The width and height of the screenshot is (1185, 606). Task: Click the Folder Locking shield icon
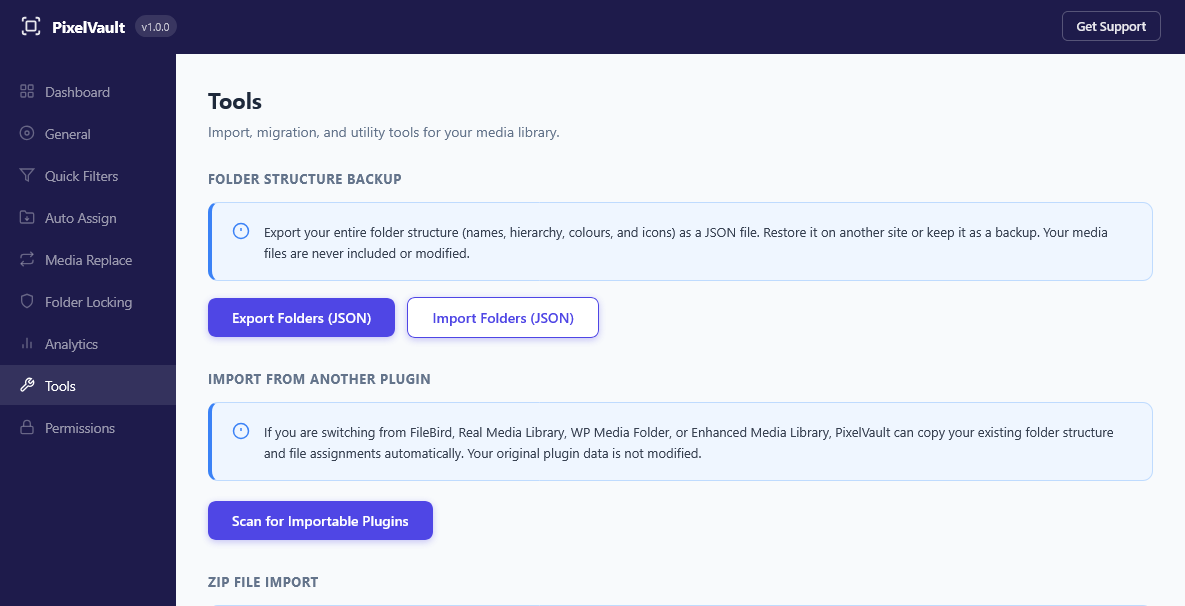pos(27,301)
